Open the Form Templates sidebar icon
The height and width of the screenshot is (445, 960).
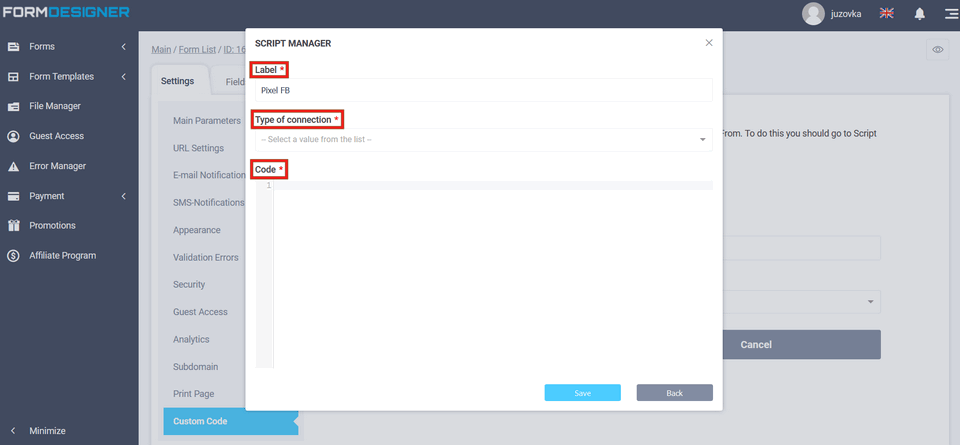tap(13, 77)
